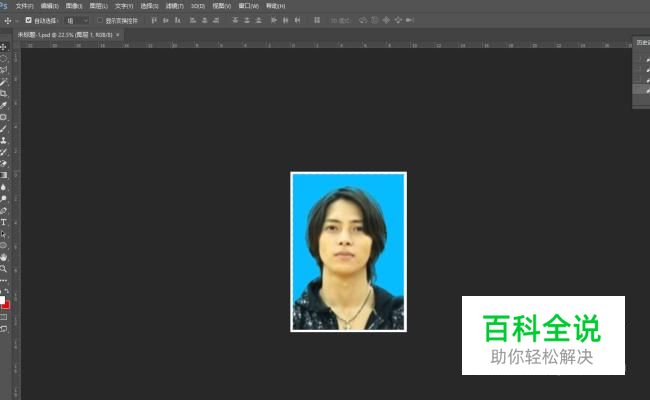
Task: Click Distribute Bottom Edges in options bar
Action: pos(258,20)
